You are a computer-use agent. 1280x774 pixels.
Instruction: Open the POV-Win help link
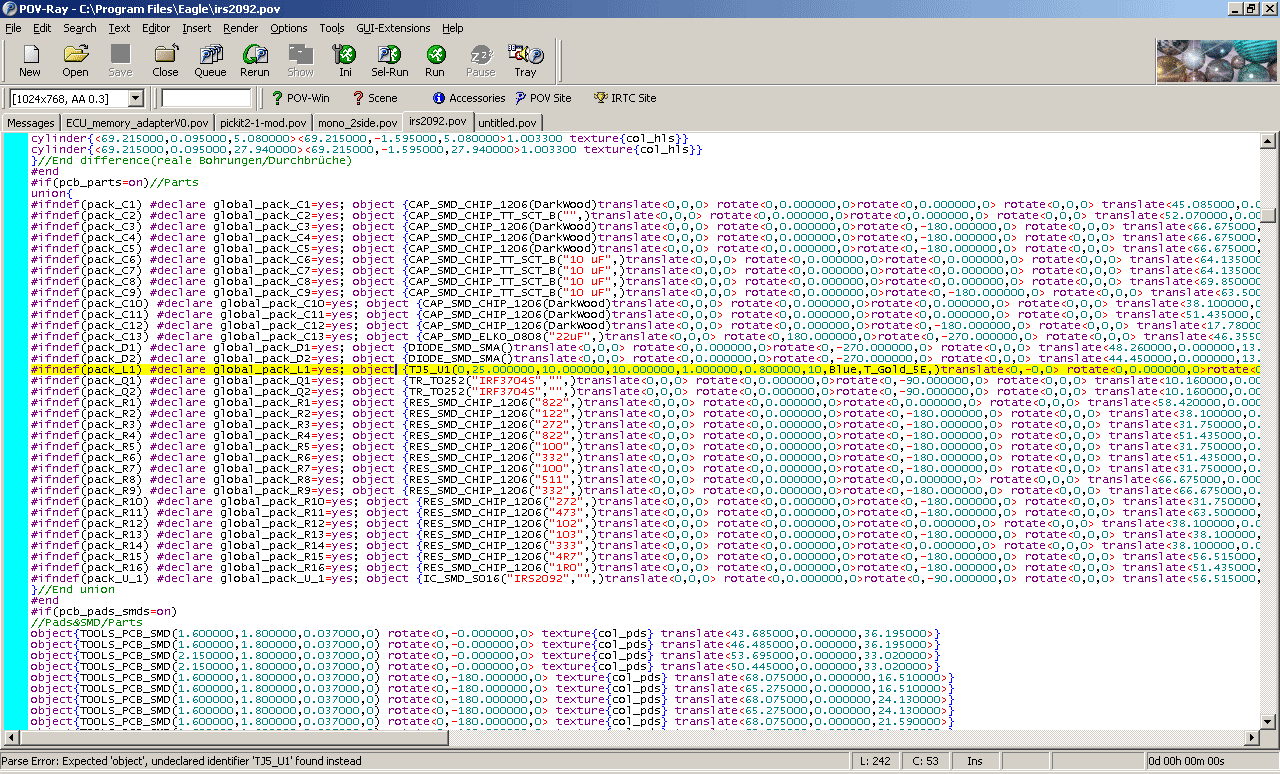pyautogui.click(x=300, y=98)
